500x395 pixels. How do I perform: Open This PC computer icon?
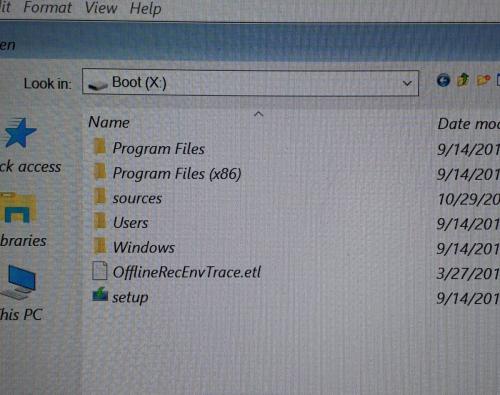(19, 282)
